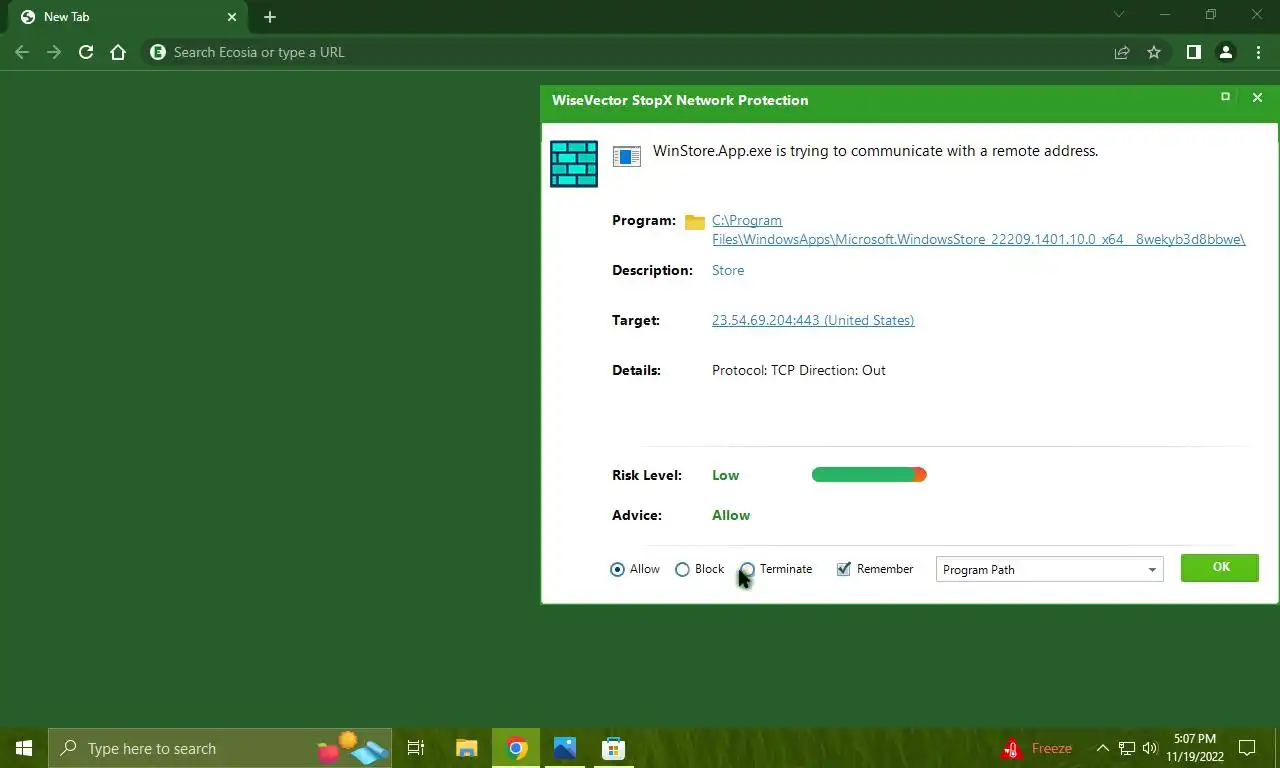1280x768 pixels.
Task: Close the WiseVector StopX Network Protection dialog
Action: [x=1257, y=97]
